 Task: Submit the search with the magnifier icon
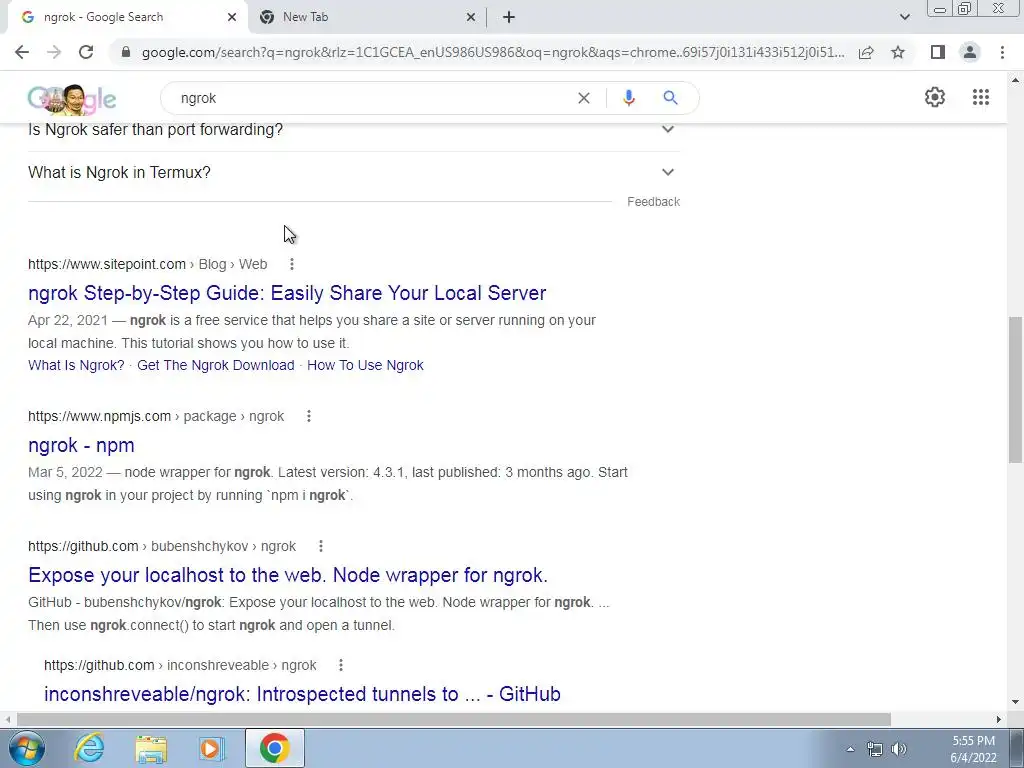tap(670, 98)
